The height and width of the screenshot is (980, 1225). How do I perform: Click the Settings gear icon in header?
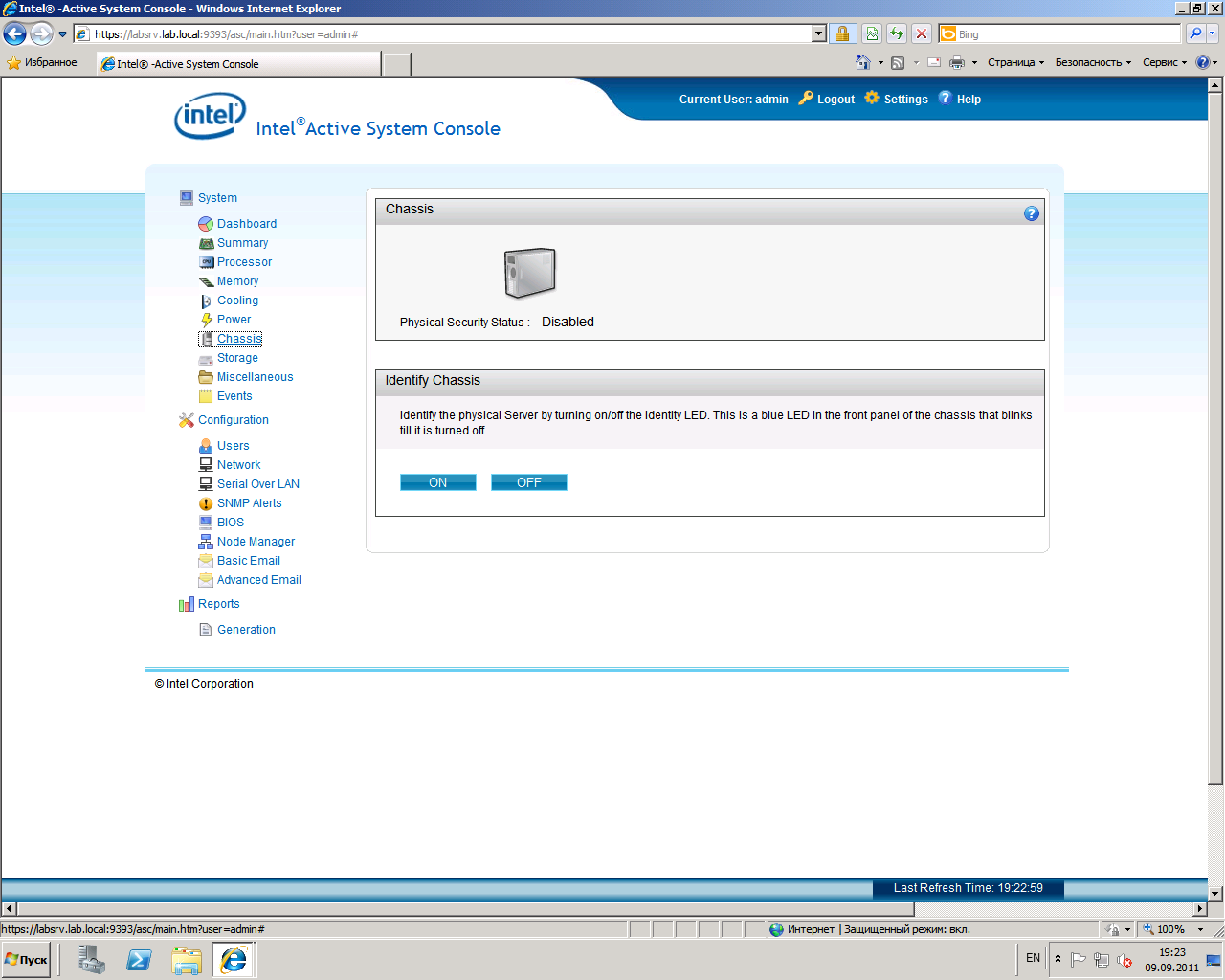(872, 98)
